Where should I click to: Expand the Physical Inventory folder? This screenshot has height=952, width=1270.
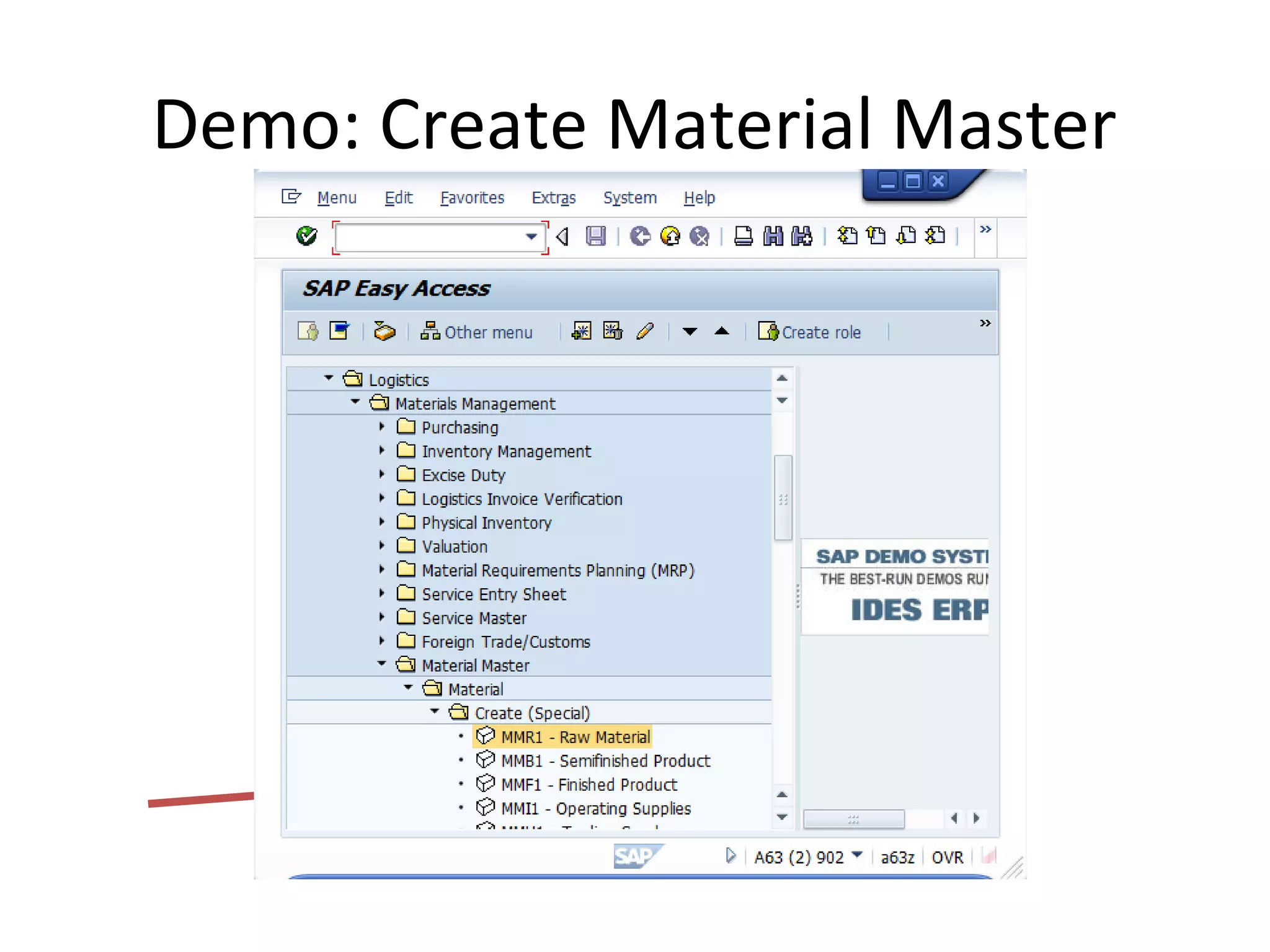[x=382, y=522]
